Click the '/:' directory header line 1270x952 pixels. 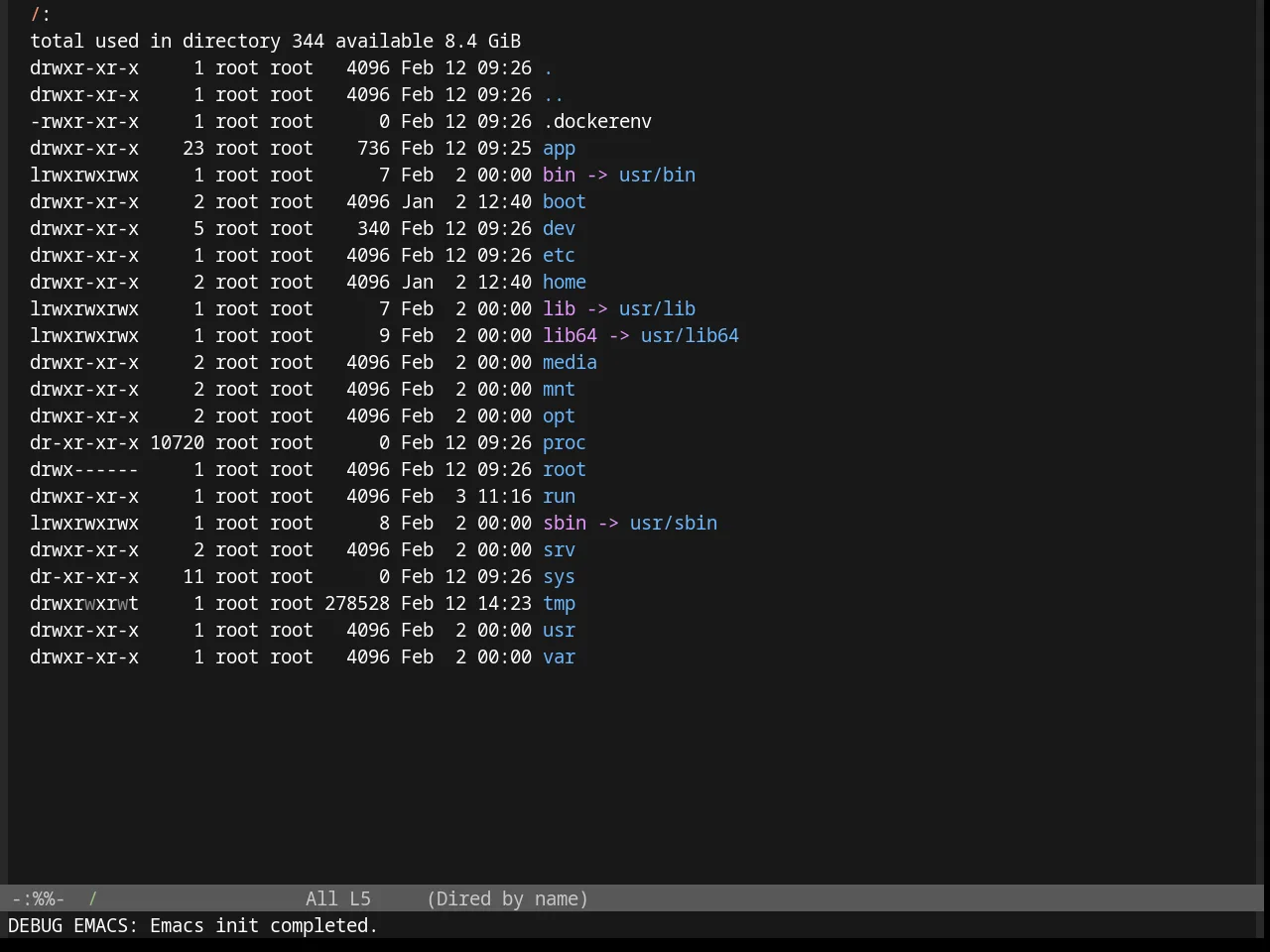41,15
